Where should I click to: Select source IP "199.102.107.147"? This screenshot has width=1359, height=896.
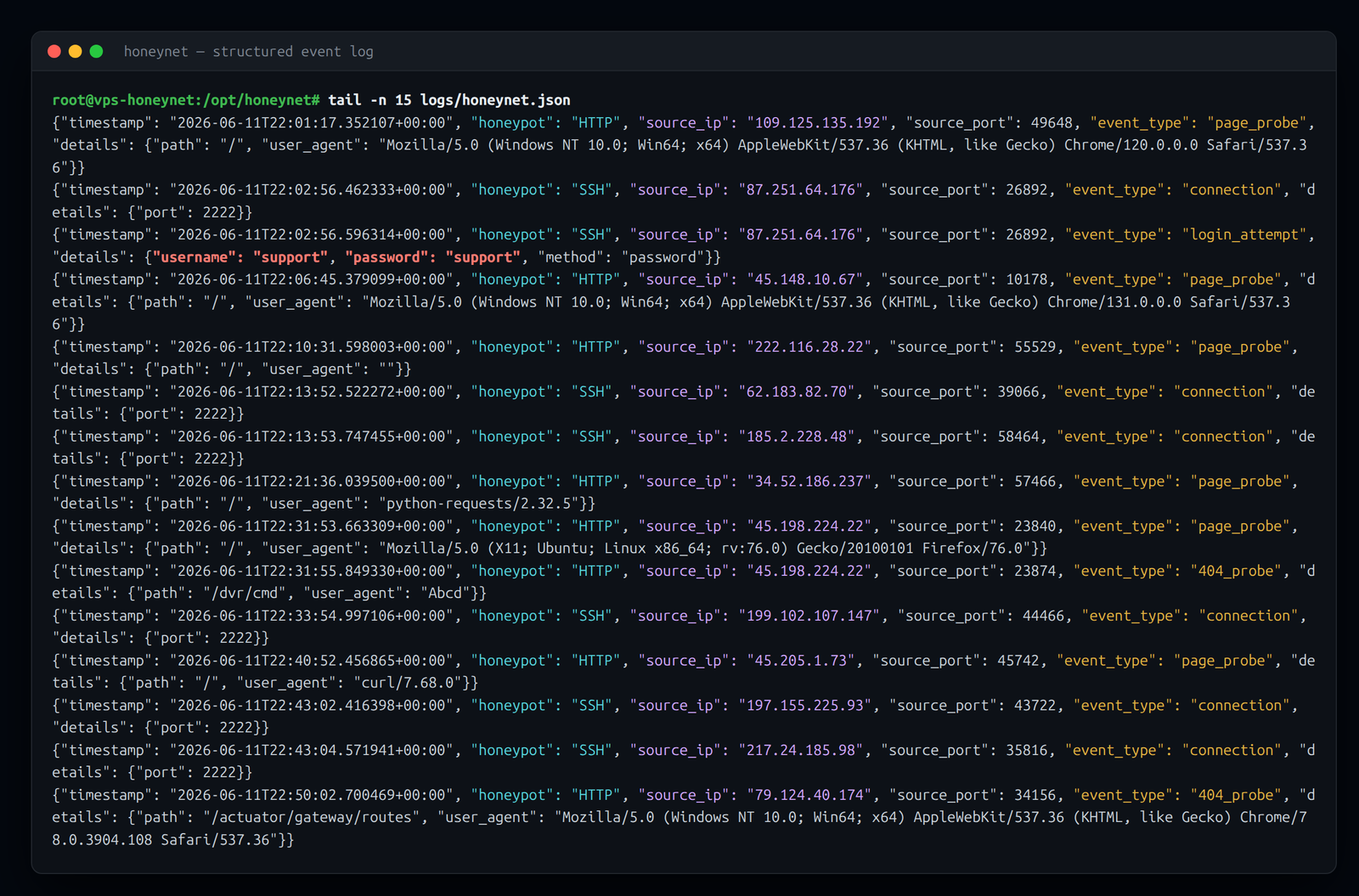[x=809, y=617]
